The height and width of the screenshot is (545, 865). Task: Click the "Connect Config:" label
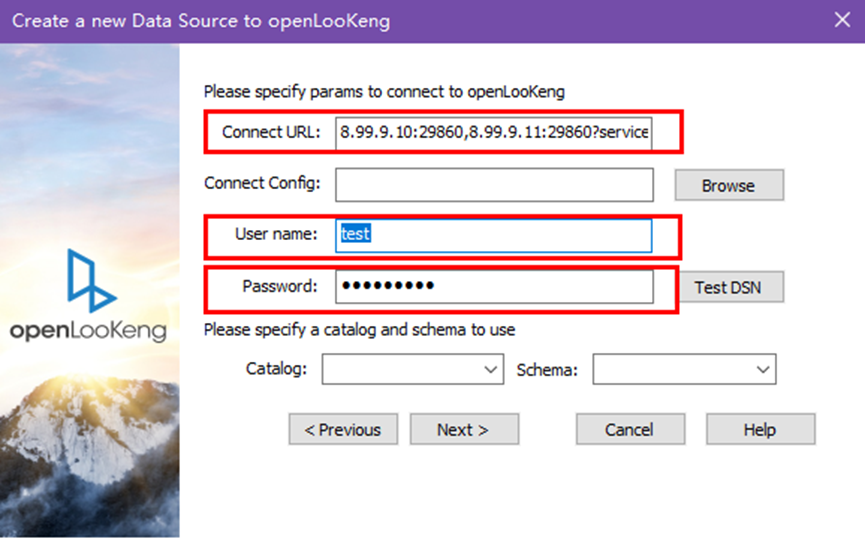(262, 184)
